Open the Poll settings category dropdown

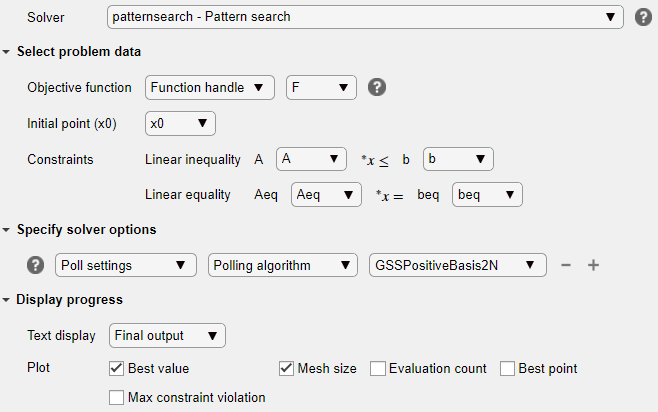coord(126,265)
